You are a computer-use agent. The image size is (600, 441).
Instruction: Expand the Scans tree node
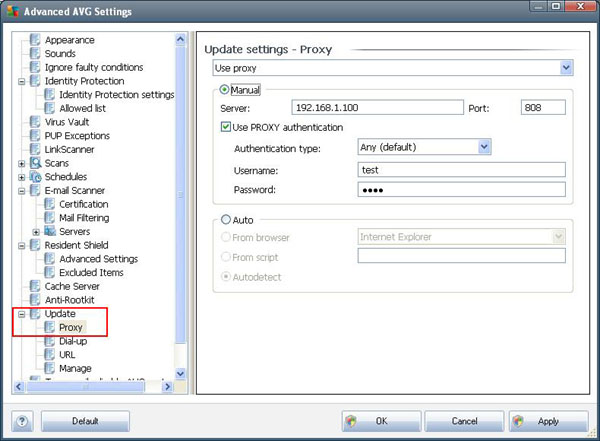(x=22, y=164)
